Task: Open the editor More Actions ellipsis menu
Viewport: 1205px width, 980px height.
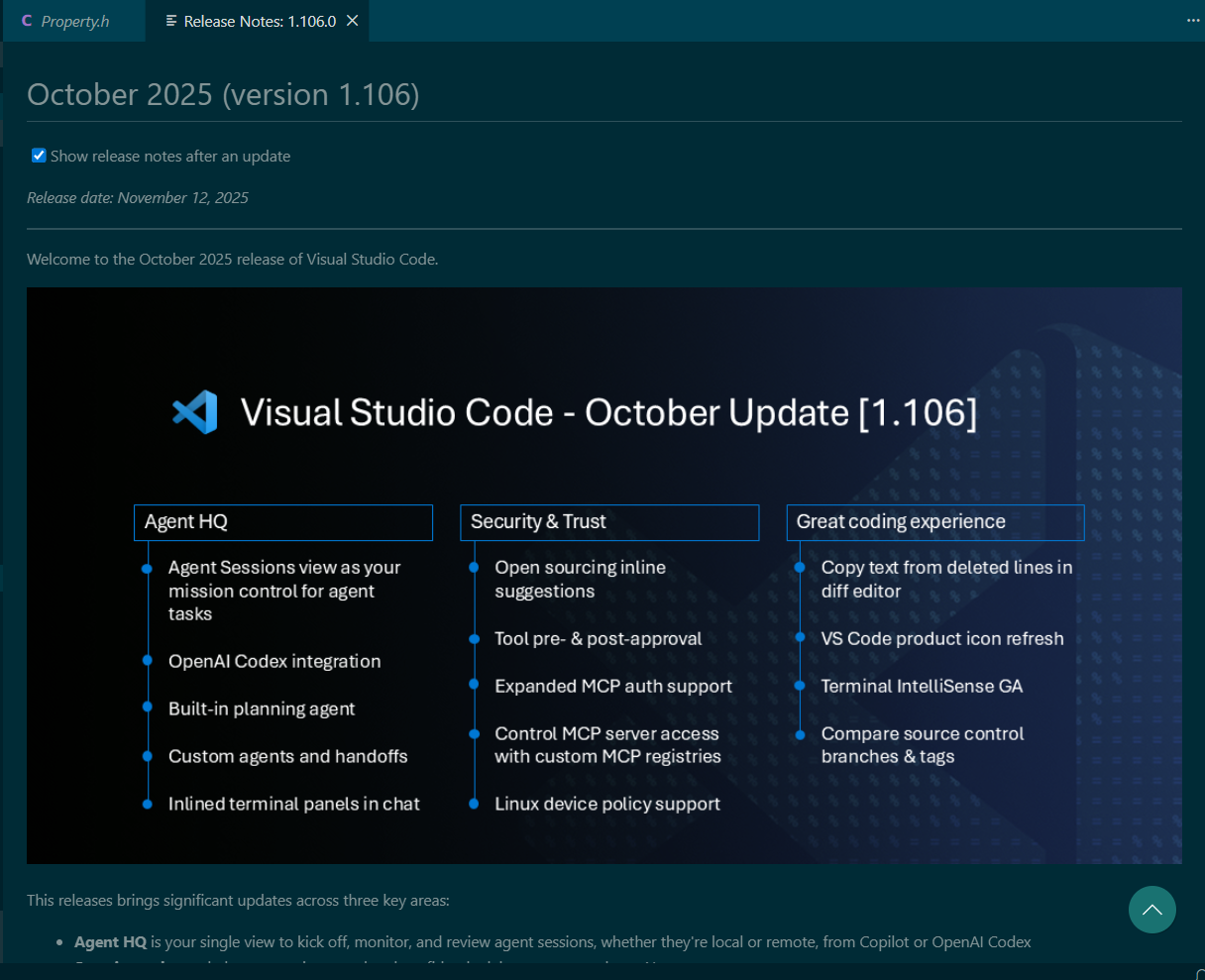Action: pyautogui.click(x=1193, y=21)
